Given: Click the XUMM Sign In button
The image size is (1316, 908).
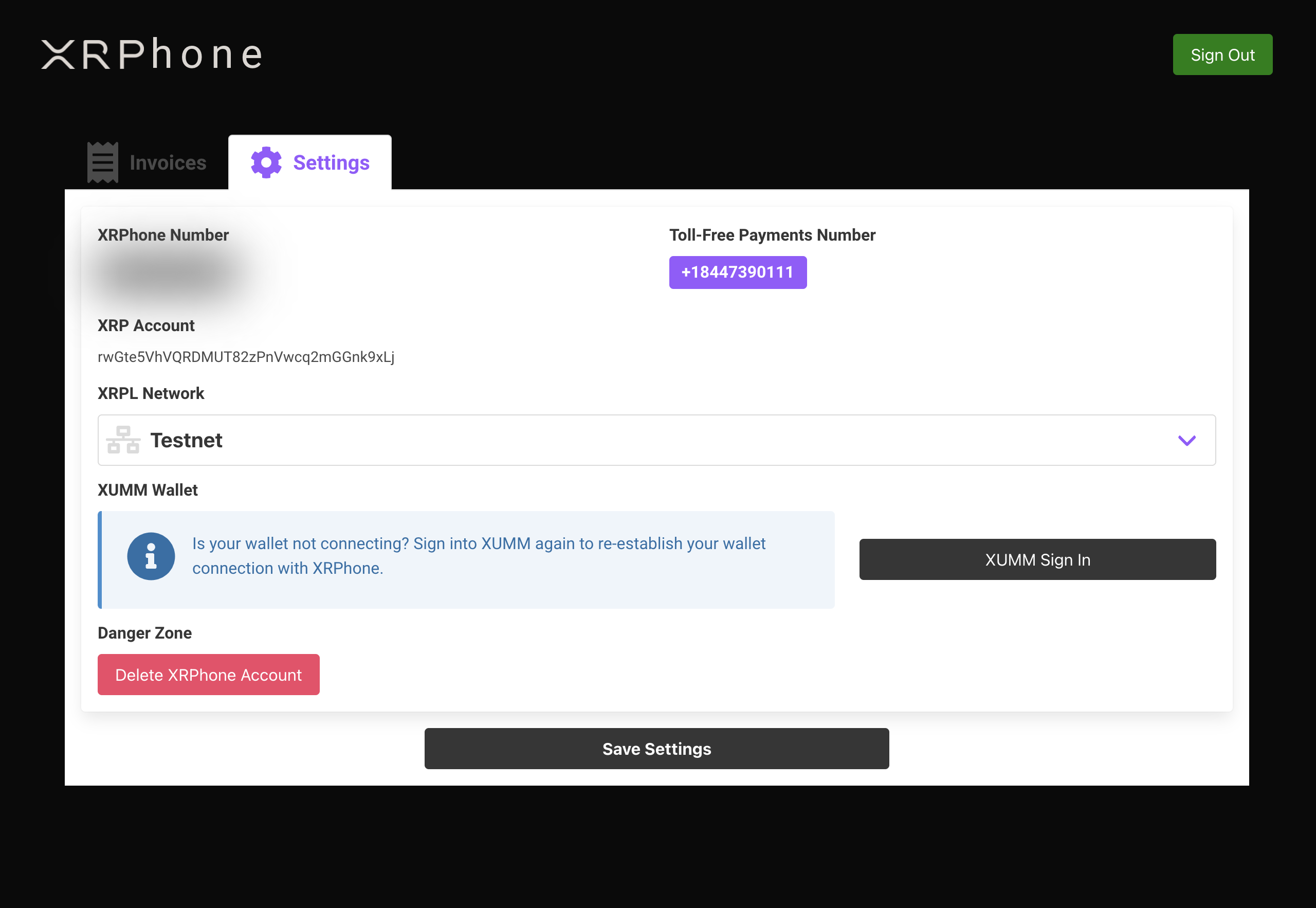Looking at the screenshot, I should (x=1037, y=560).
